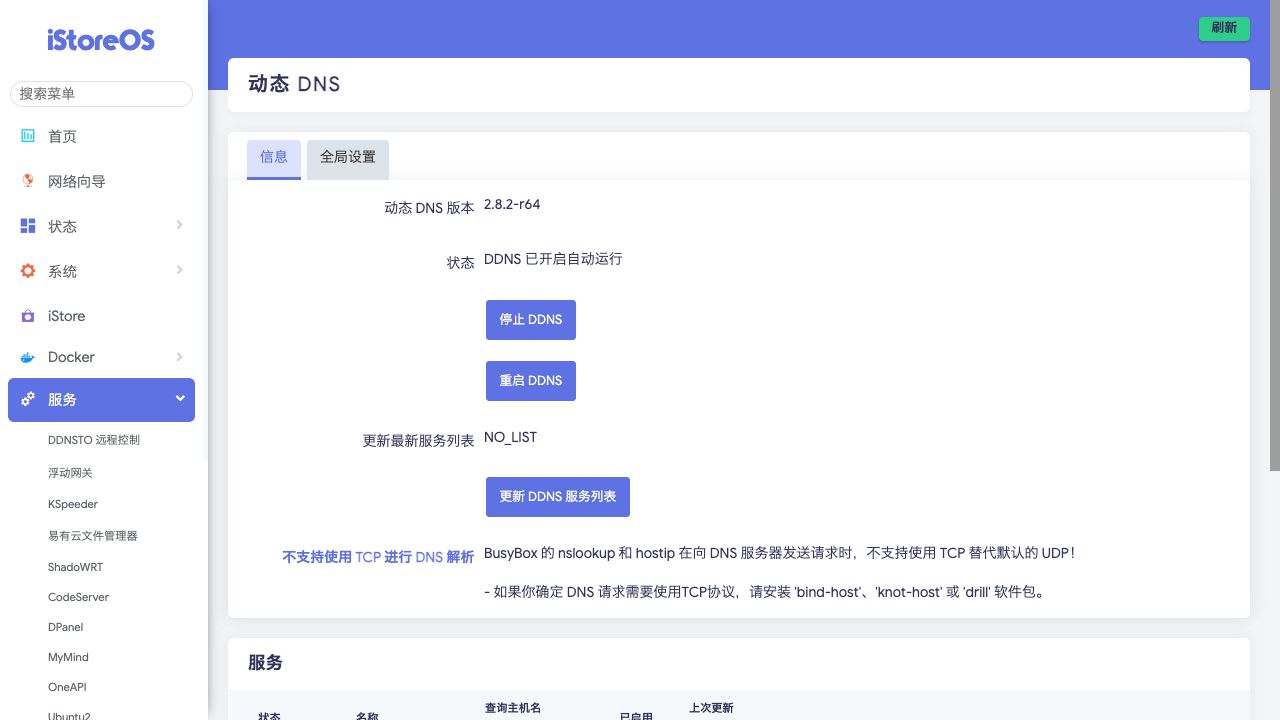Expand the 系统 menu chevron

click(179, 270)
